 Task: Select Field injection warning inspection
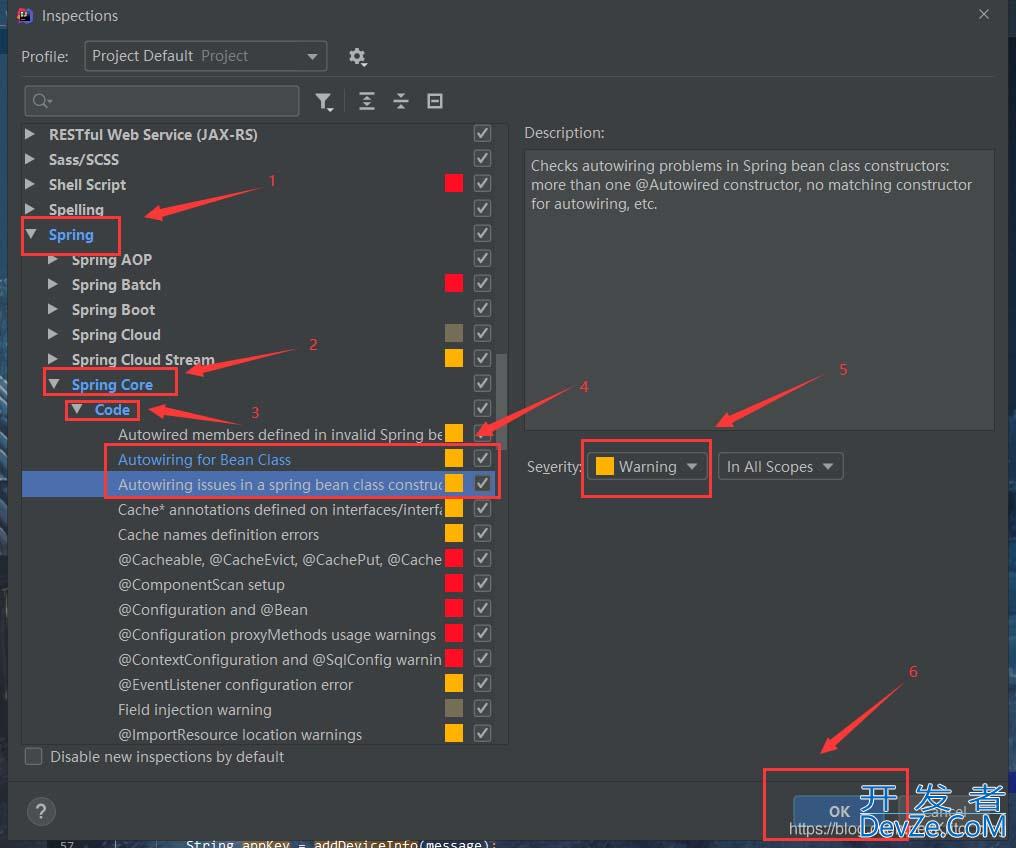tap(194, 710)
